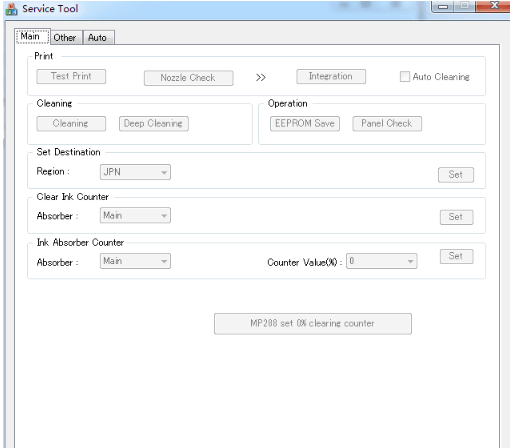Click the Service Tool app icon in title bar

[x=11, y=9]
